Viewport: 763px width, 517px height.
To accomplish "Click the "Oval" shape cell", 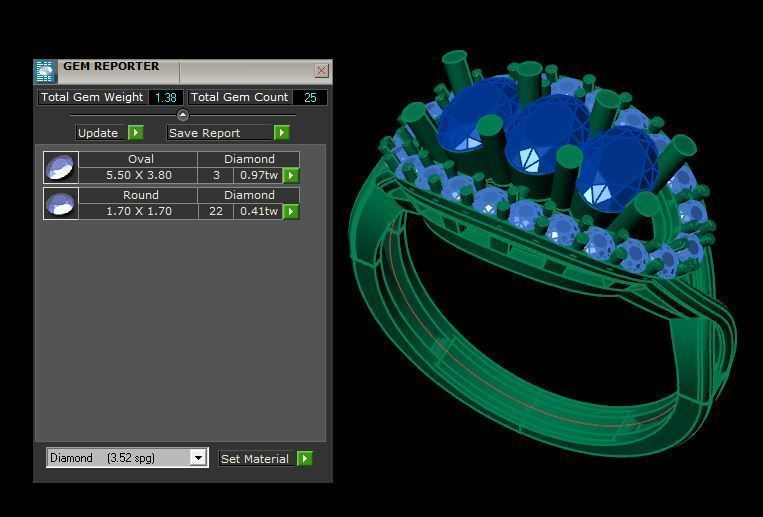I will (138, 159).
